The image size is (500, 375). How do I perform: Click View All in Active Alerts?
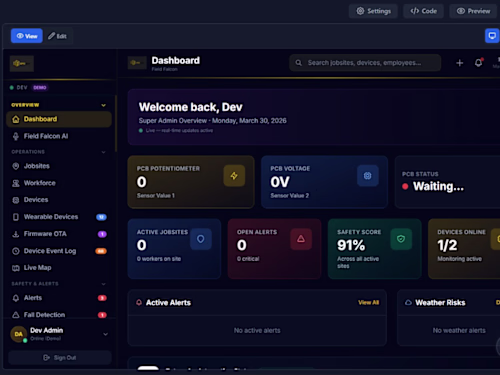(x=368, y=303)
